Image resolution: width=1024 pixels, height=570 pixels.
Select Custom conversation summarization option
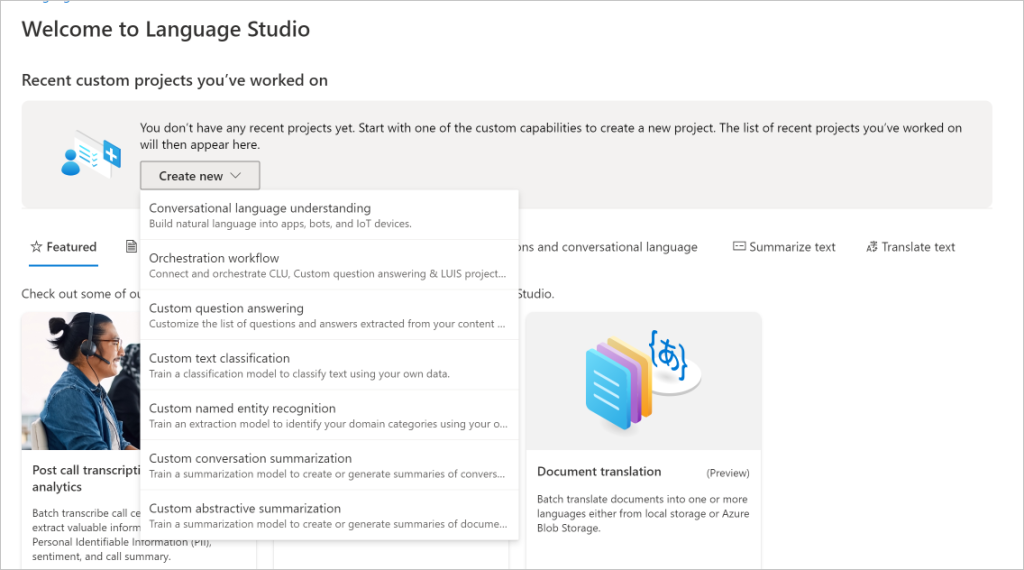[329, 466]
